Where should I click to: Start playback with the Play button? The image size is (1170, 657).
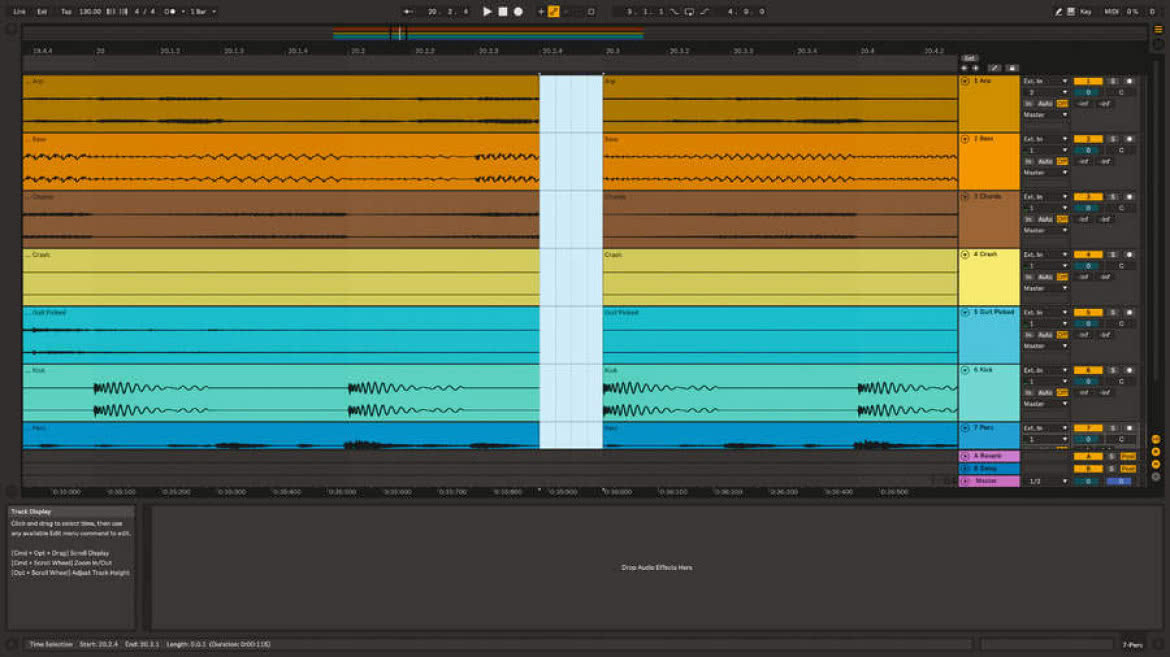tap(487, 11)
